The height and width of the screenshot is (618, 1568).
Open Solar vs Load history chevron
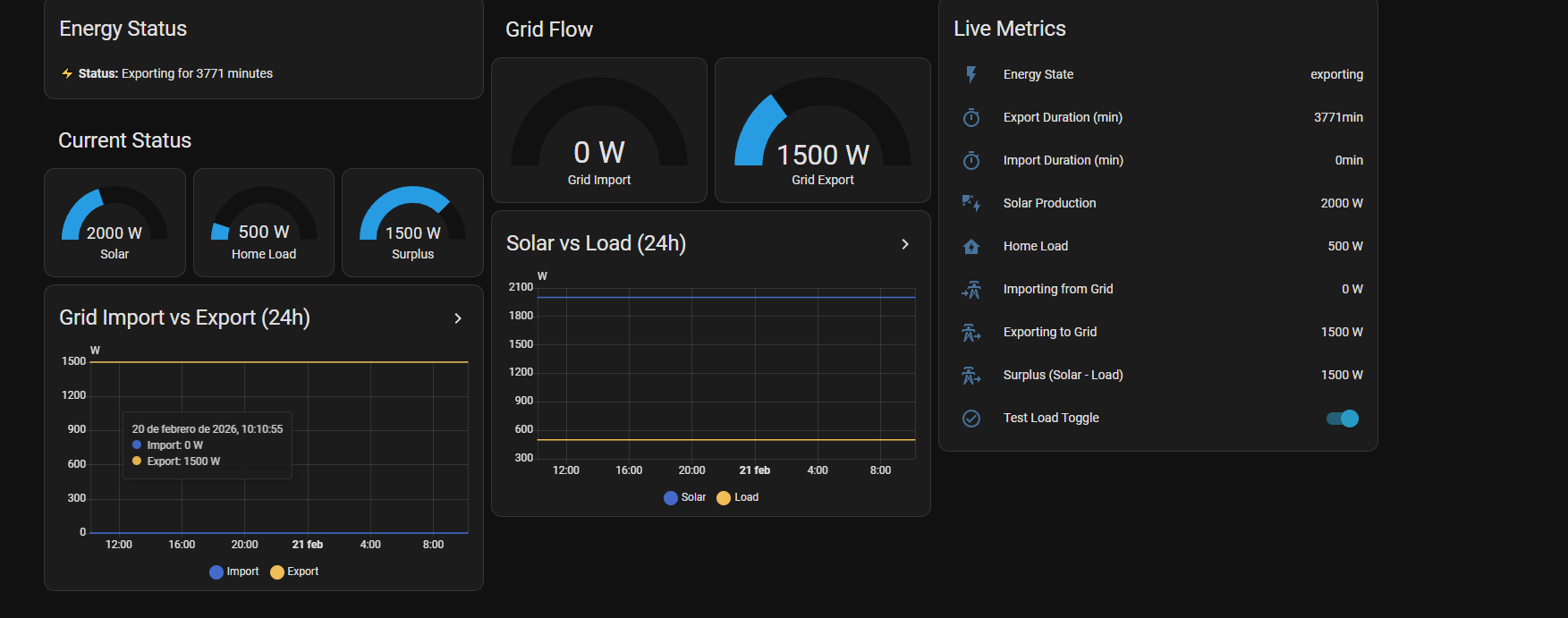pyautogui.click(x=905, y=244)
